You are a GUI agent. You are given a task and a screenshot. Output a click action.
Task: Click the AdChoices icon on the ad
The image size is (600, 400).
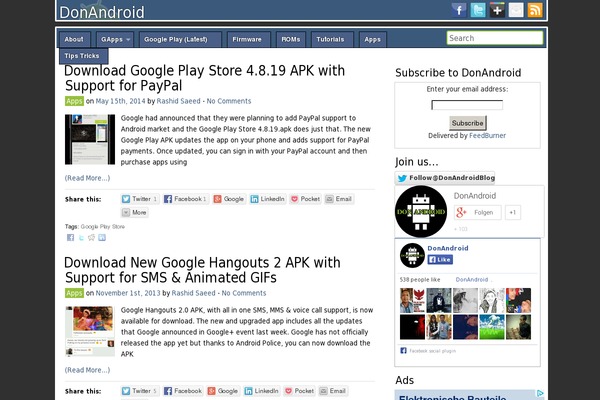tap(540, 393)
